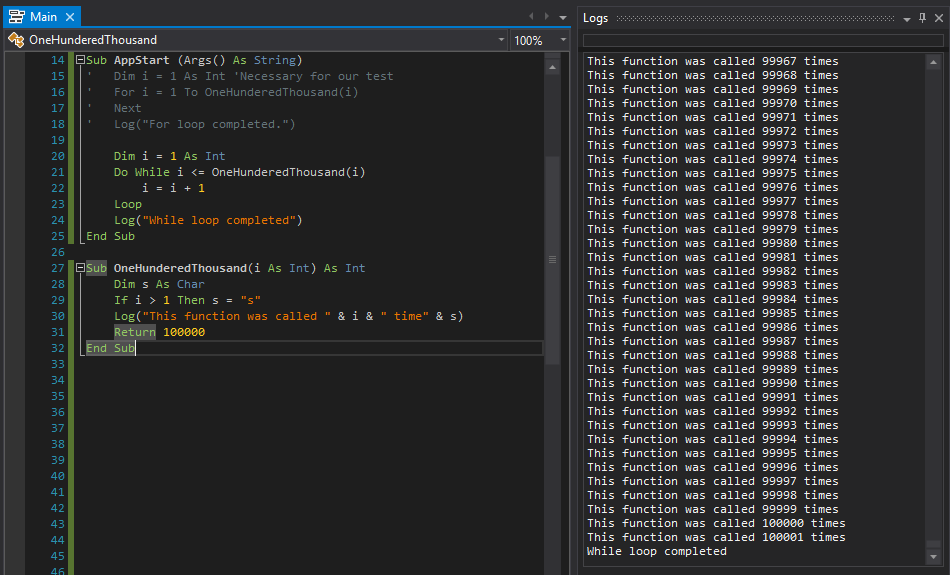The width and height of the screenshot is (950, 575).
Task: Click line number 27 in gutter
Action: (x=57, y=268)
